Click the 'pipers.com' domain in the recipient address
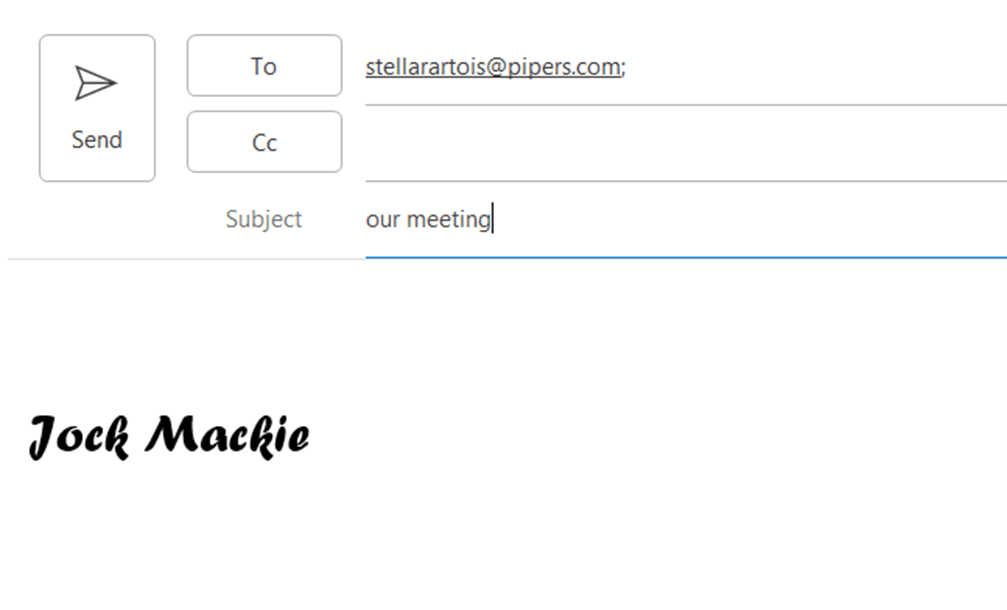This screenshot has height=610, width=1007. pyautogui.click(x=565, y=67)
